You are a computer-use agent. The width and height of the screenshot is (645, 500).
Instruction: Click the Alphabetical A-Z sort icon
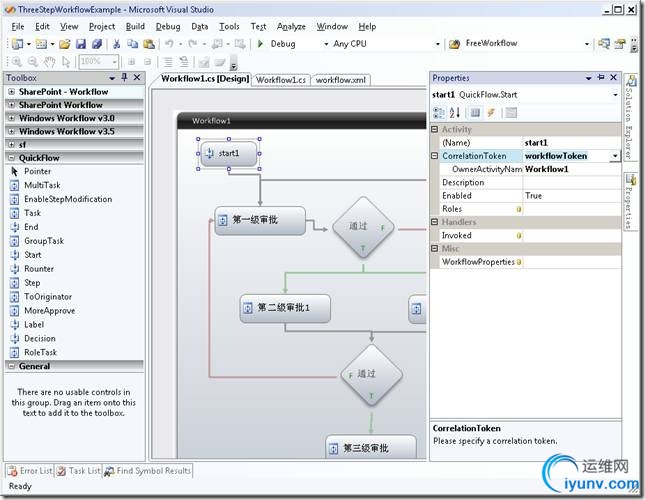tap(455, 113)
